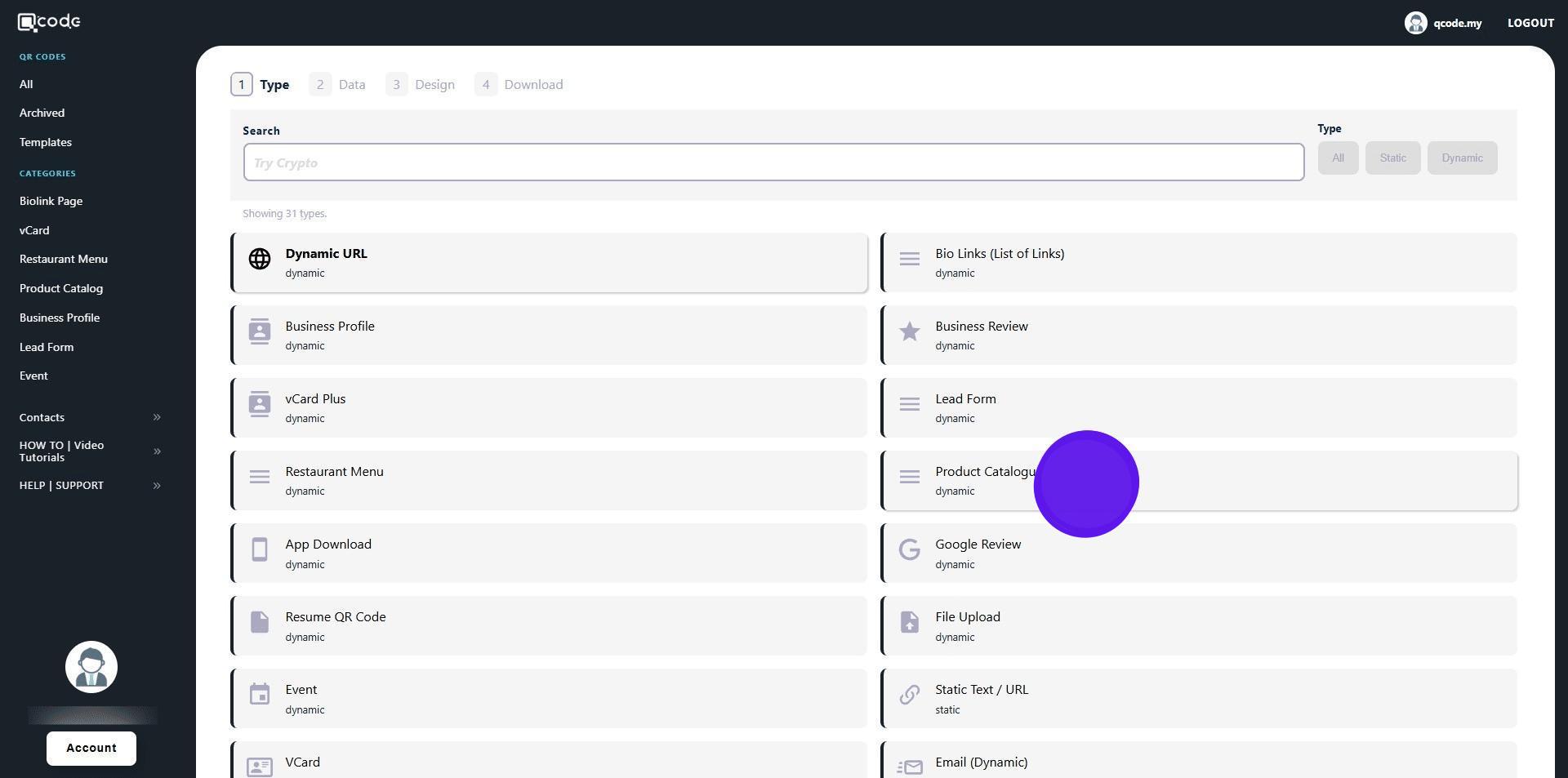Click the link icon for Static Text / URL
Viewport: 1568px width, 778px height.
(909, 695)
